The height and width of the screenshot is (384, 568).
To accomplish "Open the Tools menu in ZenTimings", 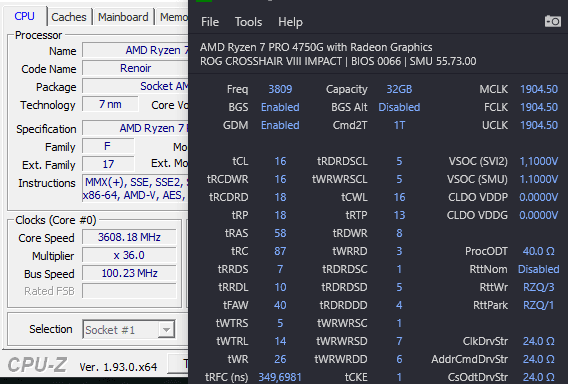I will [x=248, y=22].
